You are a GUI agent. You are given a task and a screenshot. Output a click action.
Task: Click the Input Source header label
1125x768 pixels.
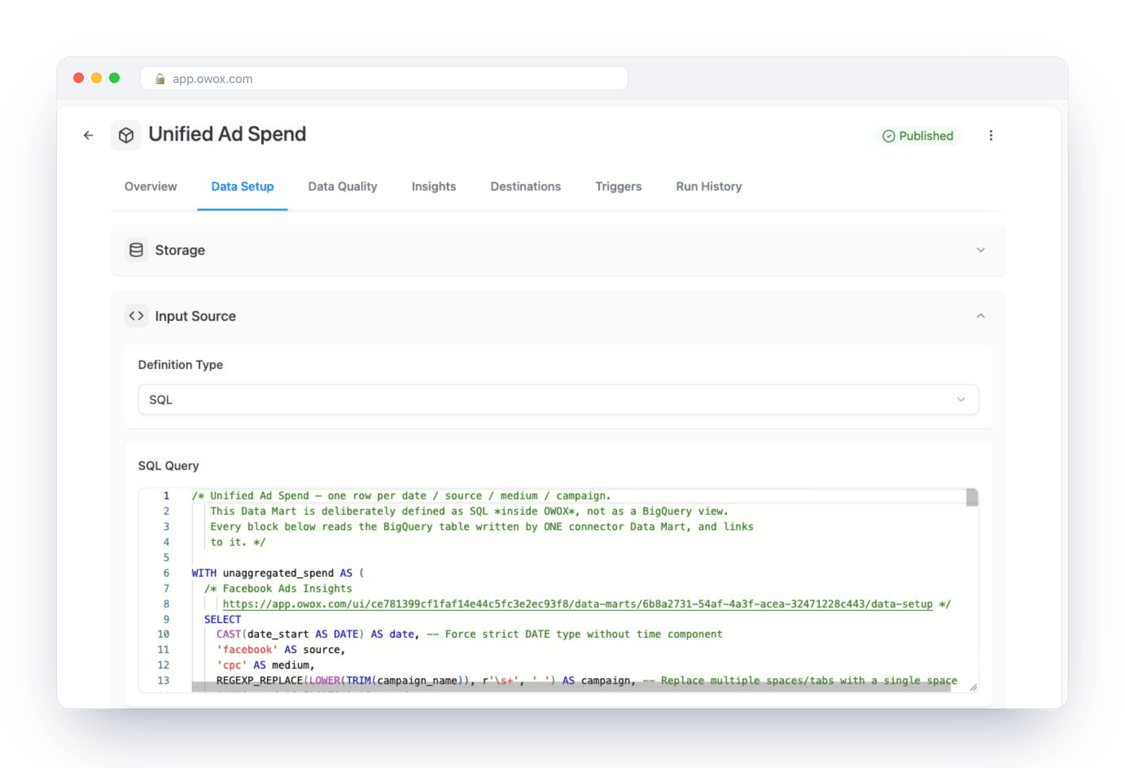click(x=195, y=317)
